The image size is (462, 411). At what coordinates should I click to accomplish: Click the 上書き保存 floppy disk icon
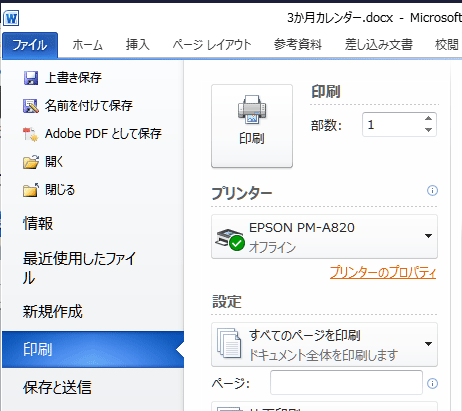pyautogui.click(x=31, y=78)
